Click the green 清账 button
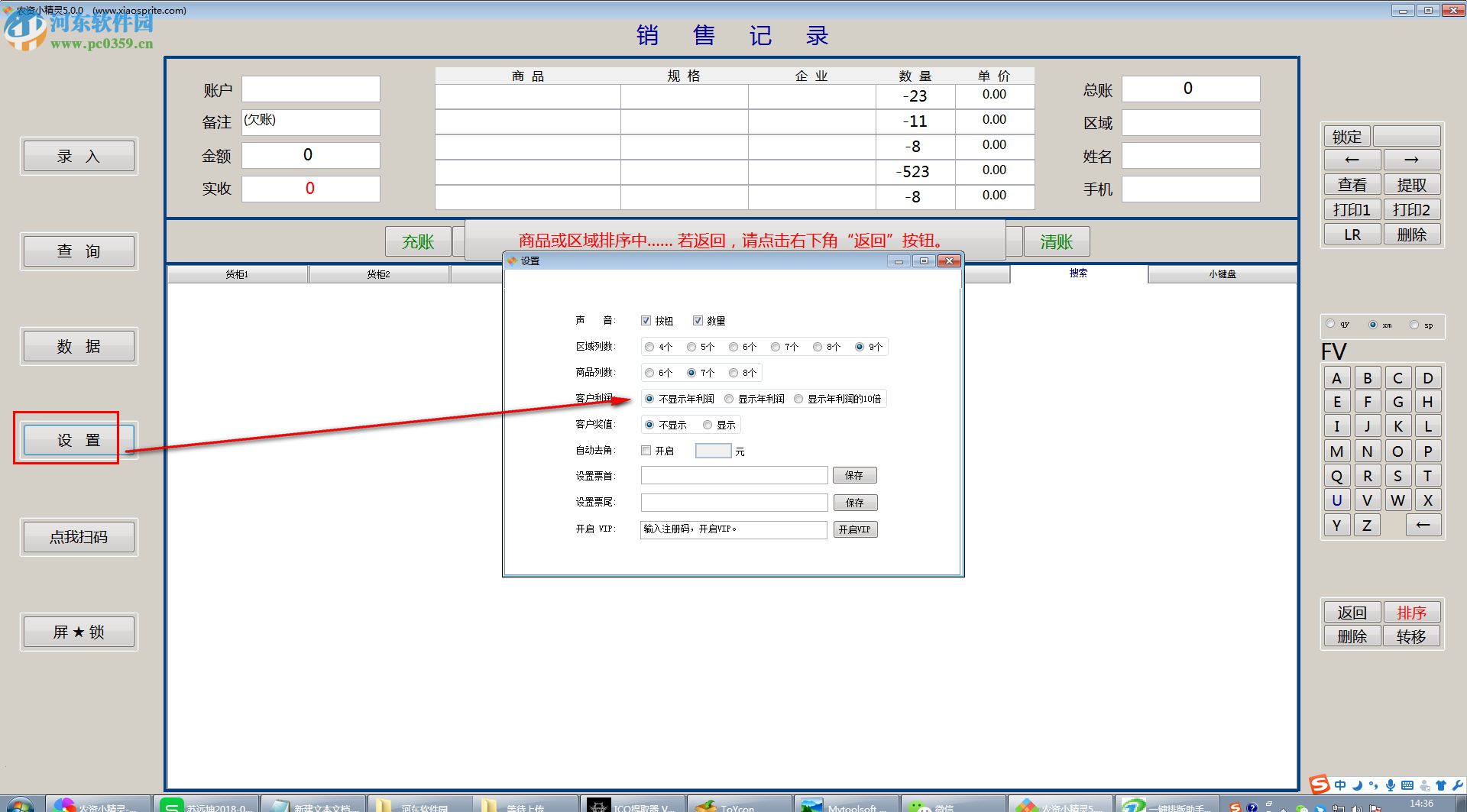The width and height of the screenshot is (1467, 812). pos(1057,242)
